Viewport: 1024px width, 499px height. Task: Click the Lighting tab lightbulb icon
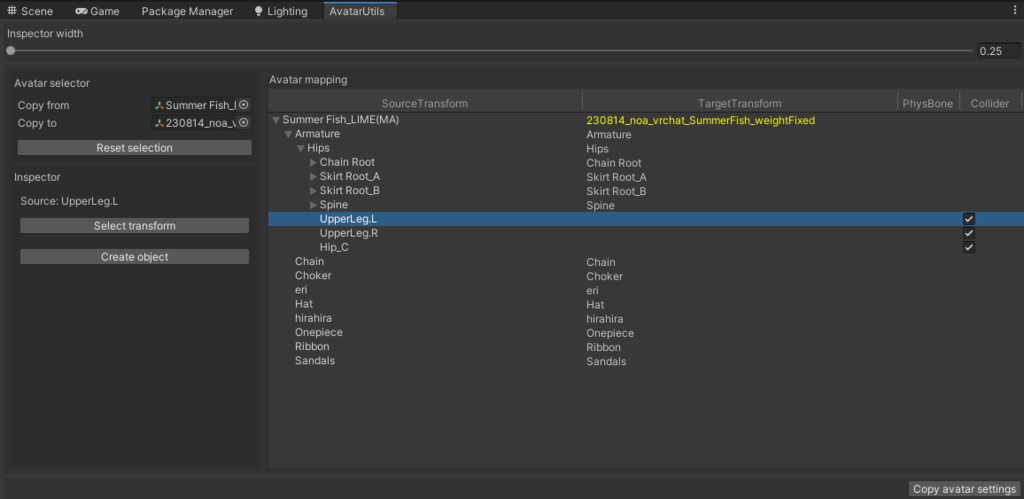tap(259, 11)
